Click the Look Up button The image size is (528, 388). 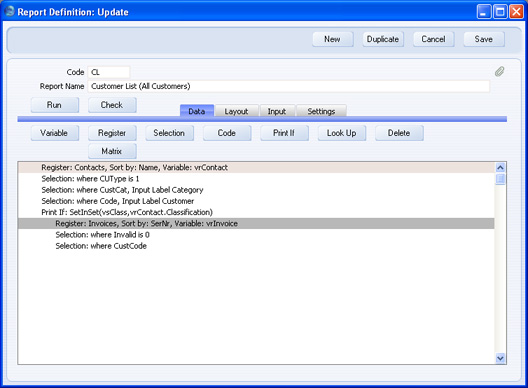342,133
